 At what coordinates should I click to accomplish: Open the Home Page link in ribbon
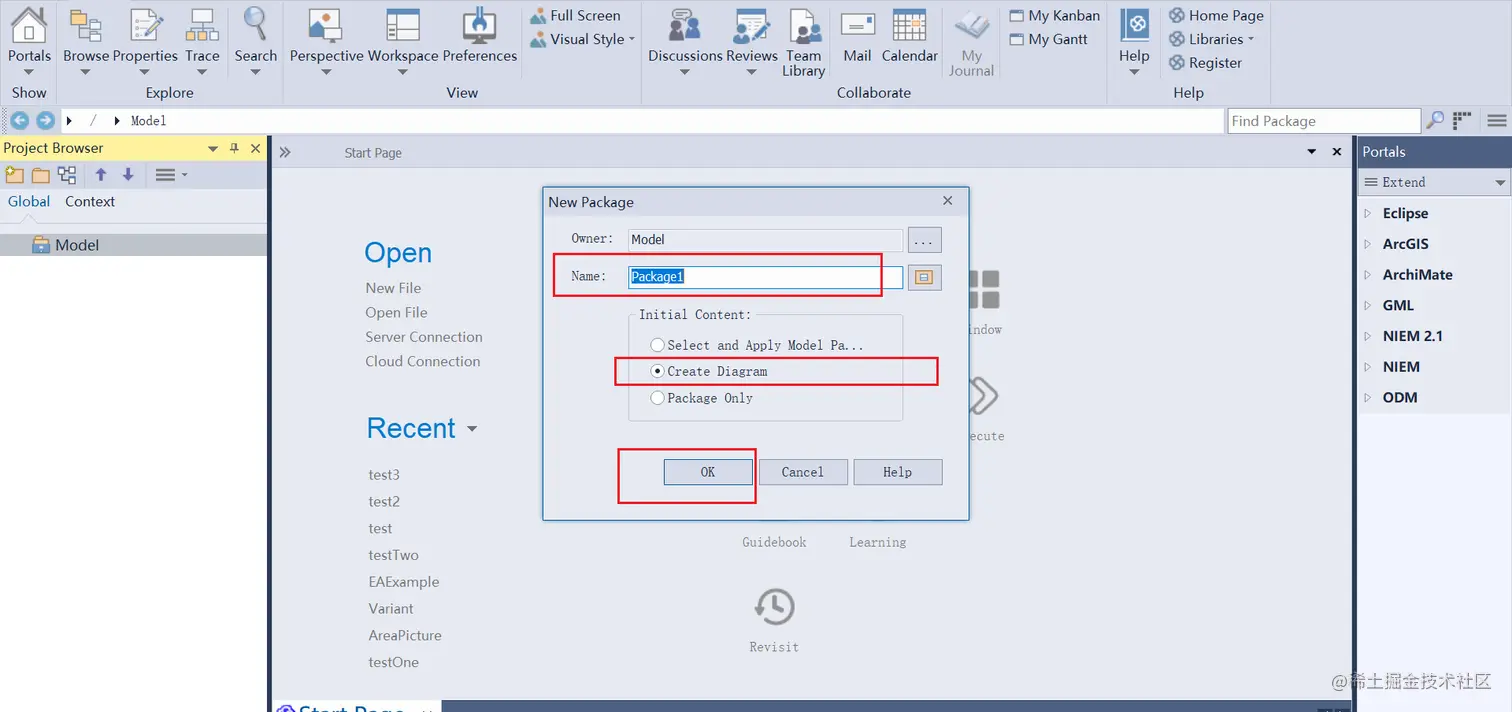[x=1217, y=15]
